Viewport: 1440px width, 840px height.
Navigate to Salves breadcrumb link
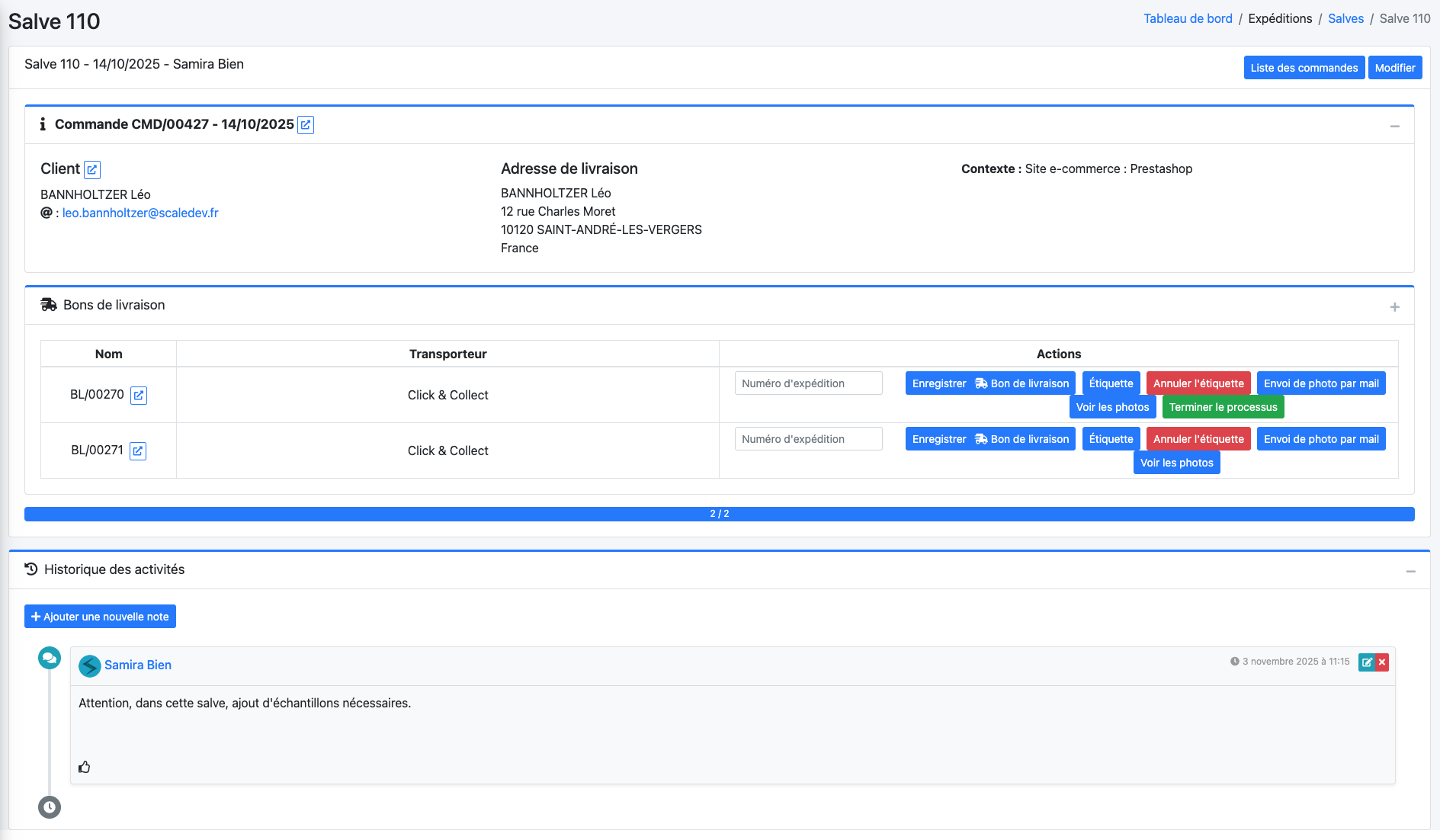coord(1345,18)
